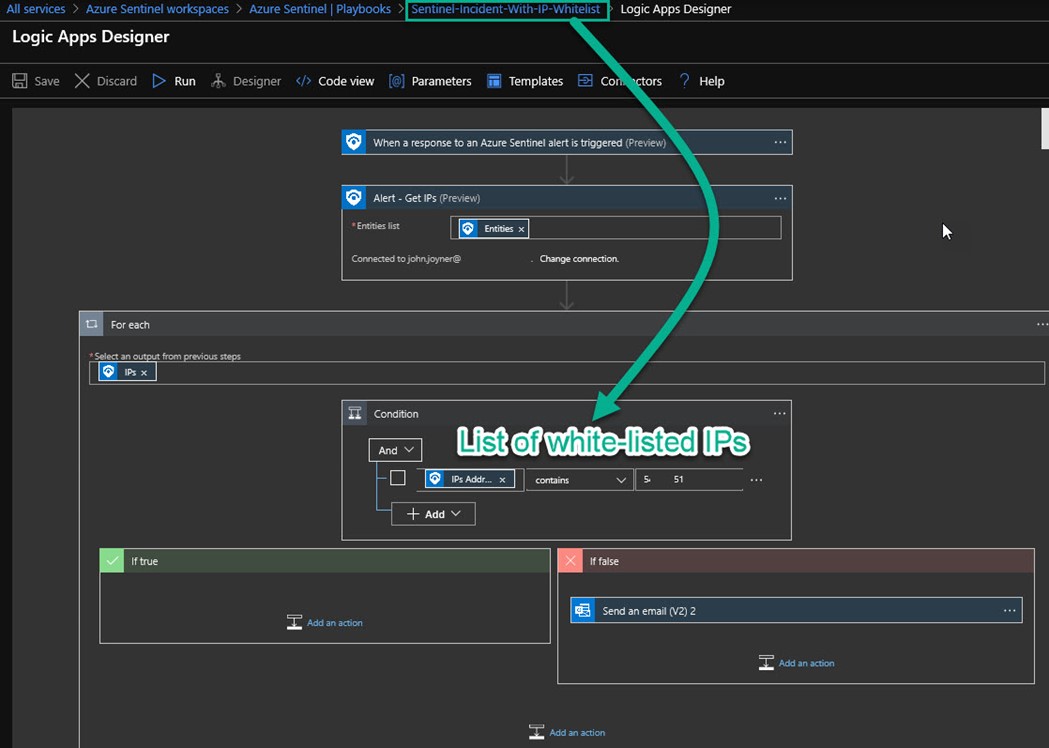Remove the Entities token from Entities list
The height and width of the screenshot is (748, 1049).
click(521, 229)
